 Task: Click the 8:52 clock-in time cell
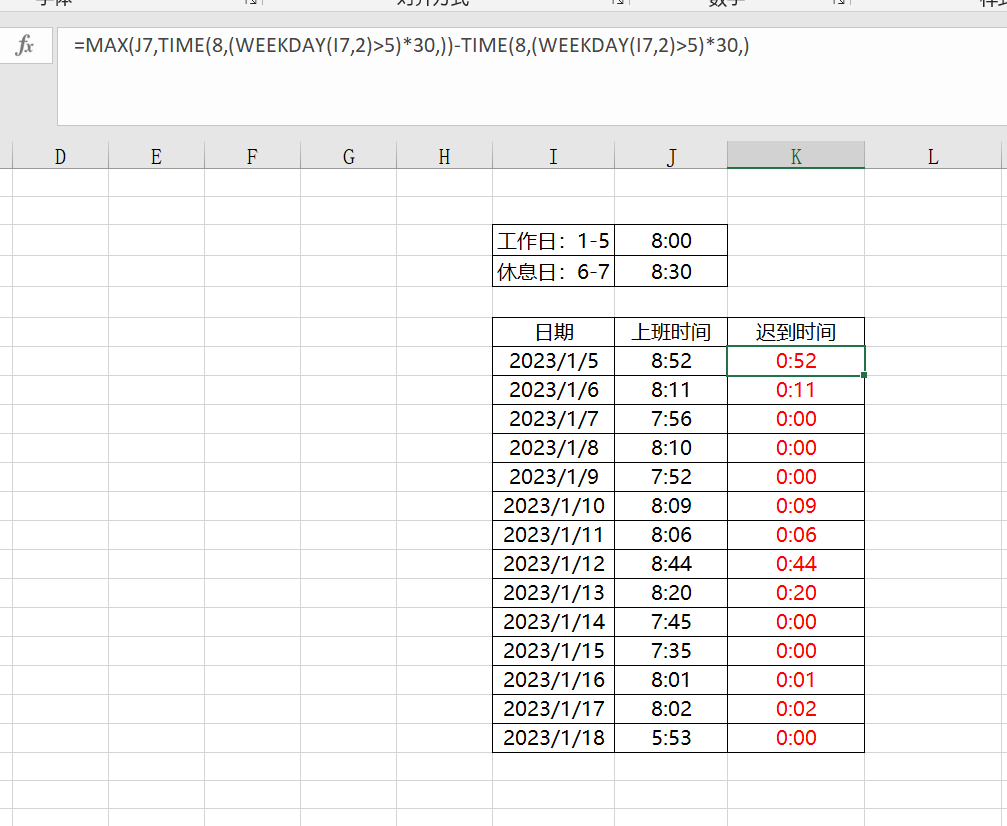tap(670, 361)
